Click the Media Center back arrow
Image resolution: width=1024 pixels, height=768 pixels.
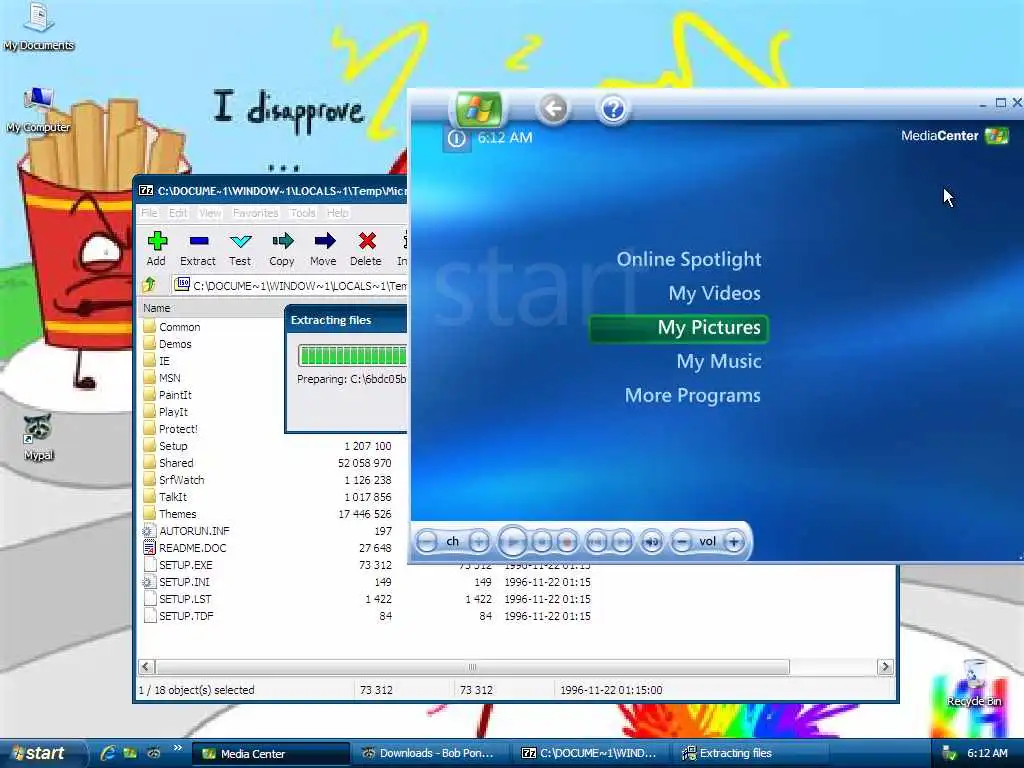[553, 108]
